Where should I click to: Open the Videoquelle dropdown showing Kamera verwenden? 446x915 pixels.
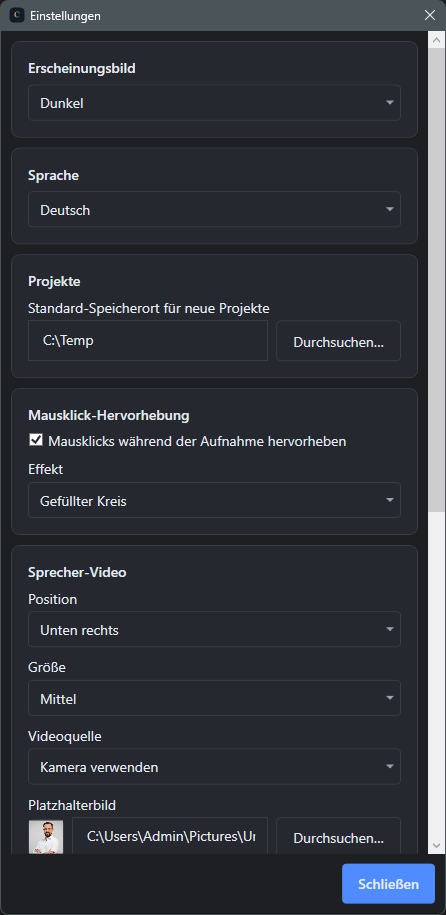tap(214, 767)
